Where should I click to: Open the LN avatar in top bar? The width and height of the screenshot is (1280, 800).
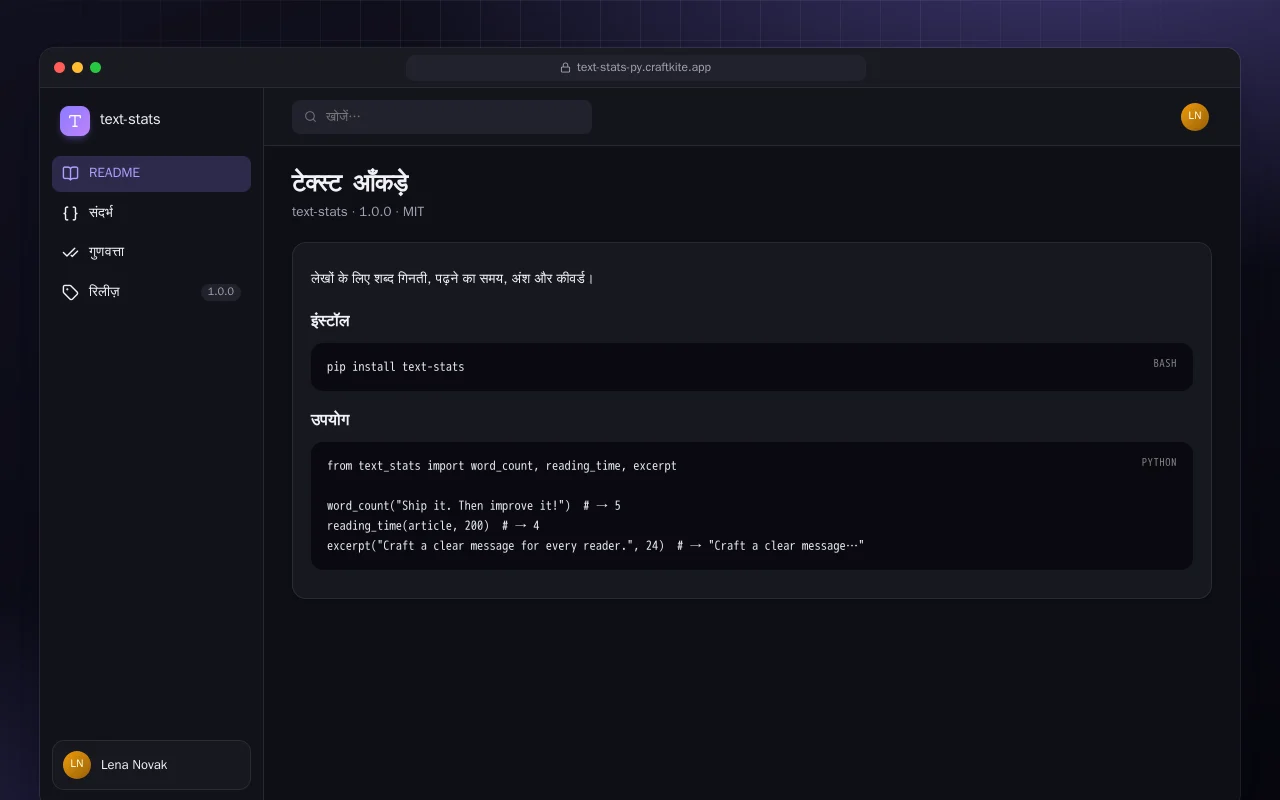[1195, 117]
